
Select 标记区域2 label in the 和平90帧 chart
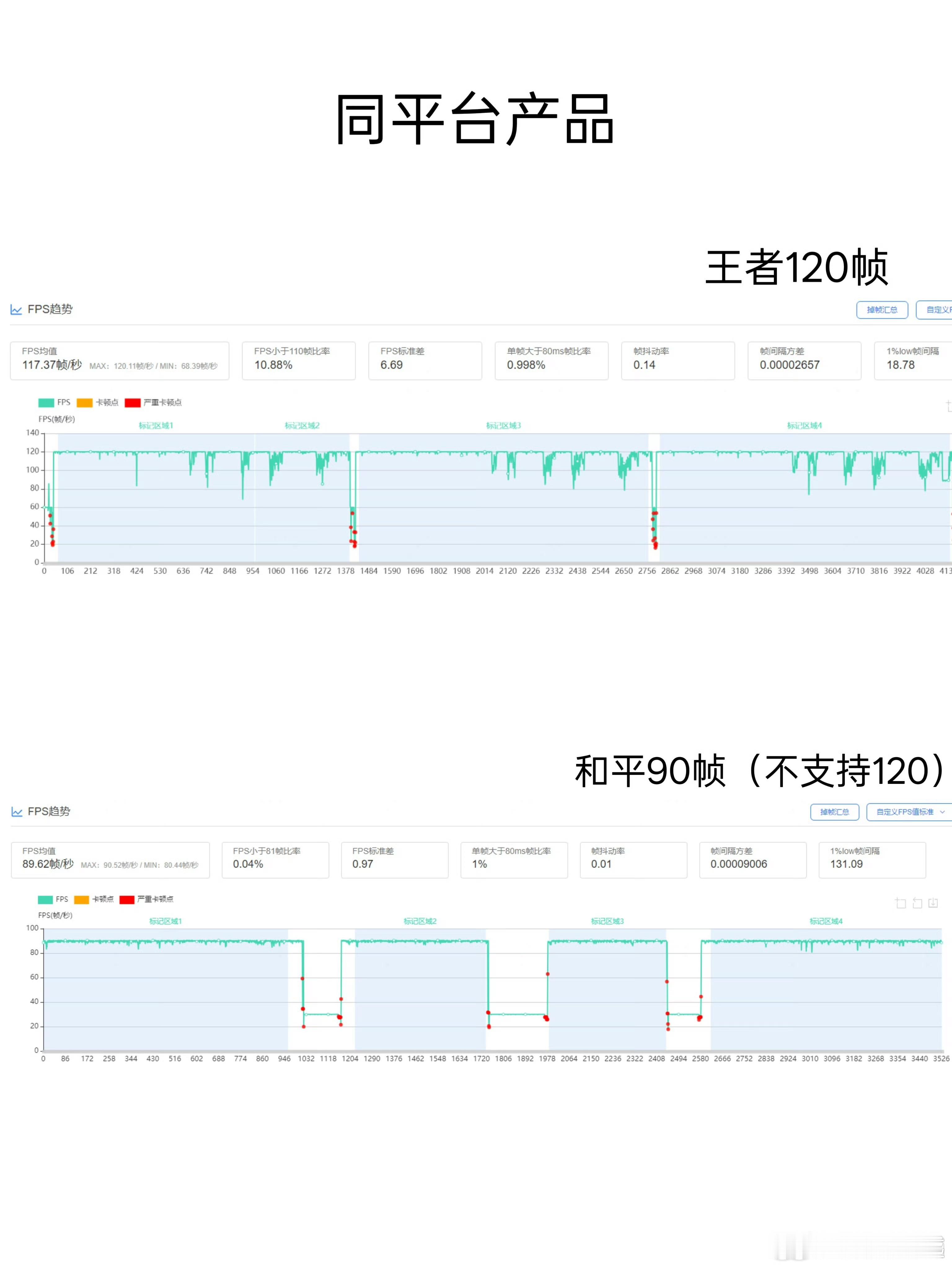[420, 921]
